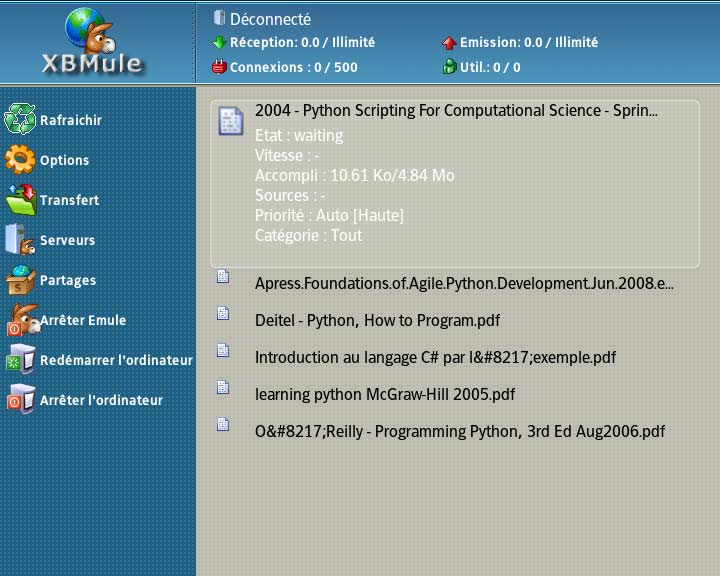Click the red Emission up arrow icon
This screenshot has height=576, width=720.
click(449, 43)
